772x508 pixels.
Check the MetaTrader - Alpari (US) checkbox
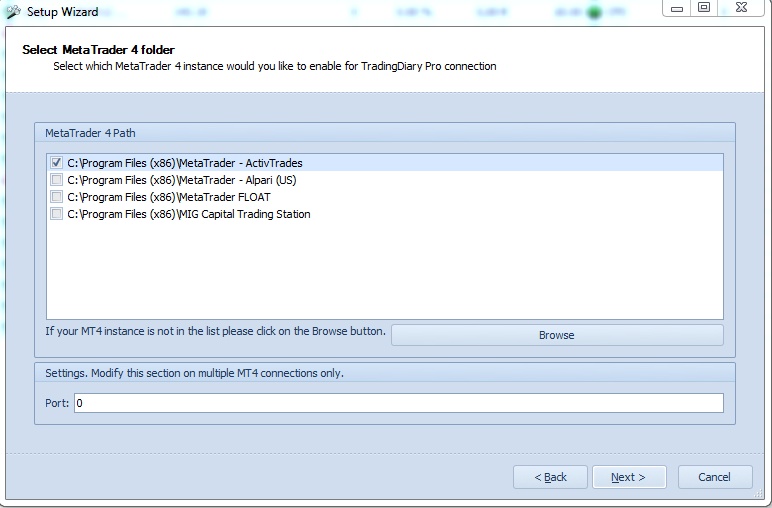pyautogui.click(x=57, y=180)
